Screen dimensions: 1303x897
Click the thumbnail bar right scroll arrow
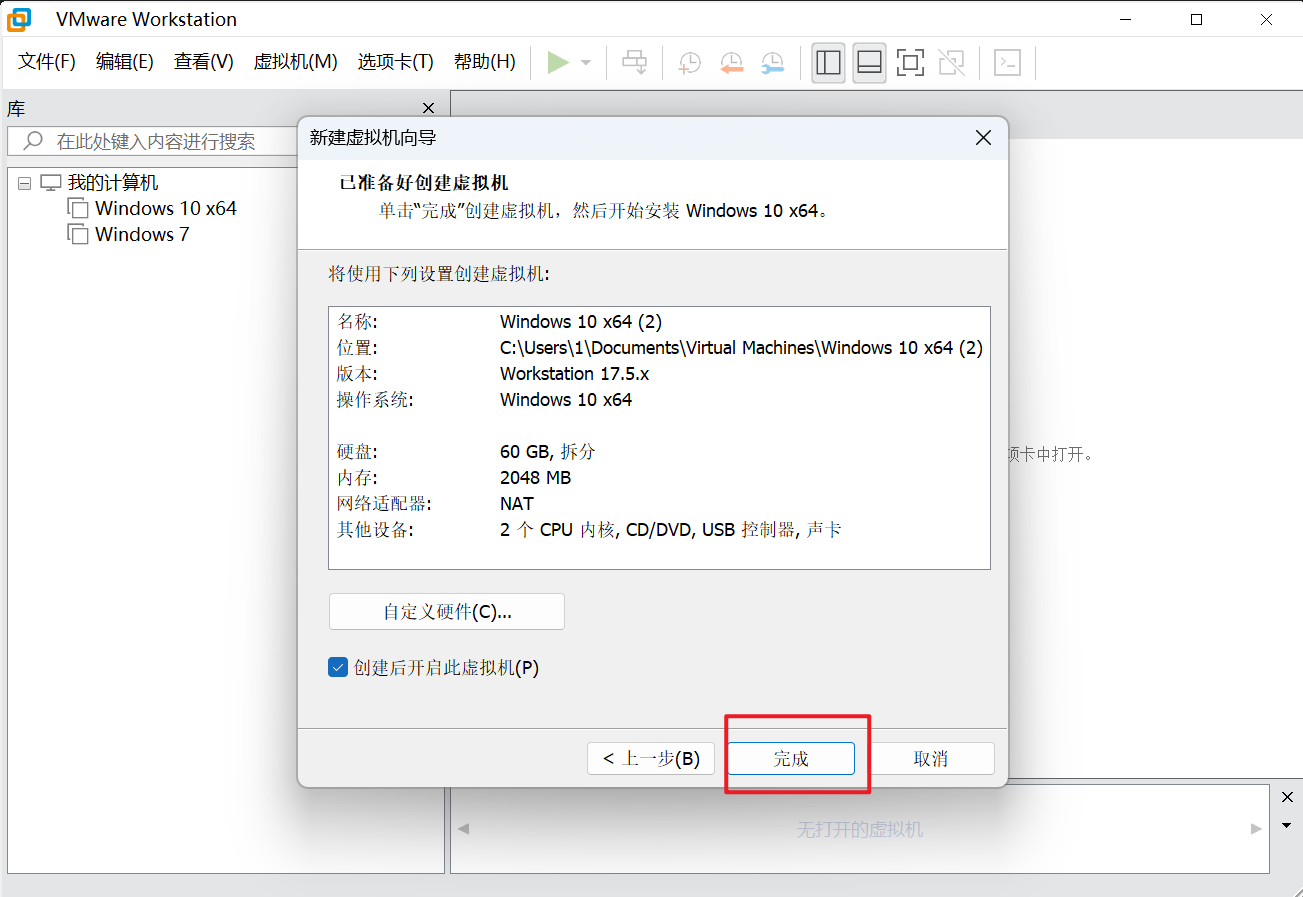click(1256, 829)
